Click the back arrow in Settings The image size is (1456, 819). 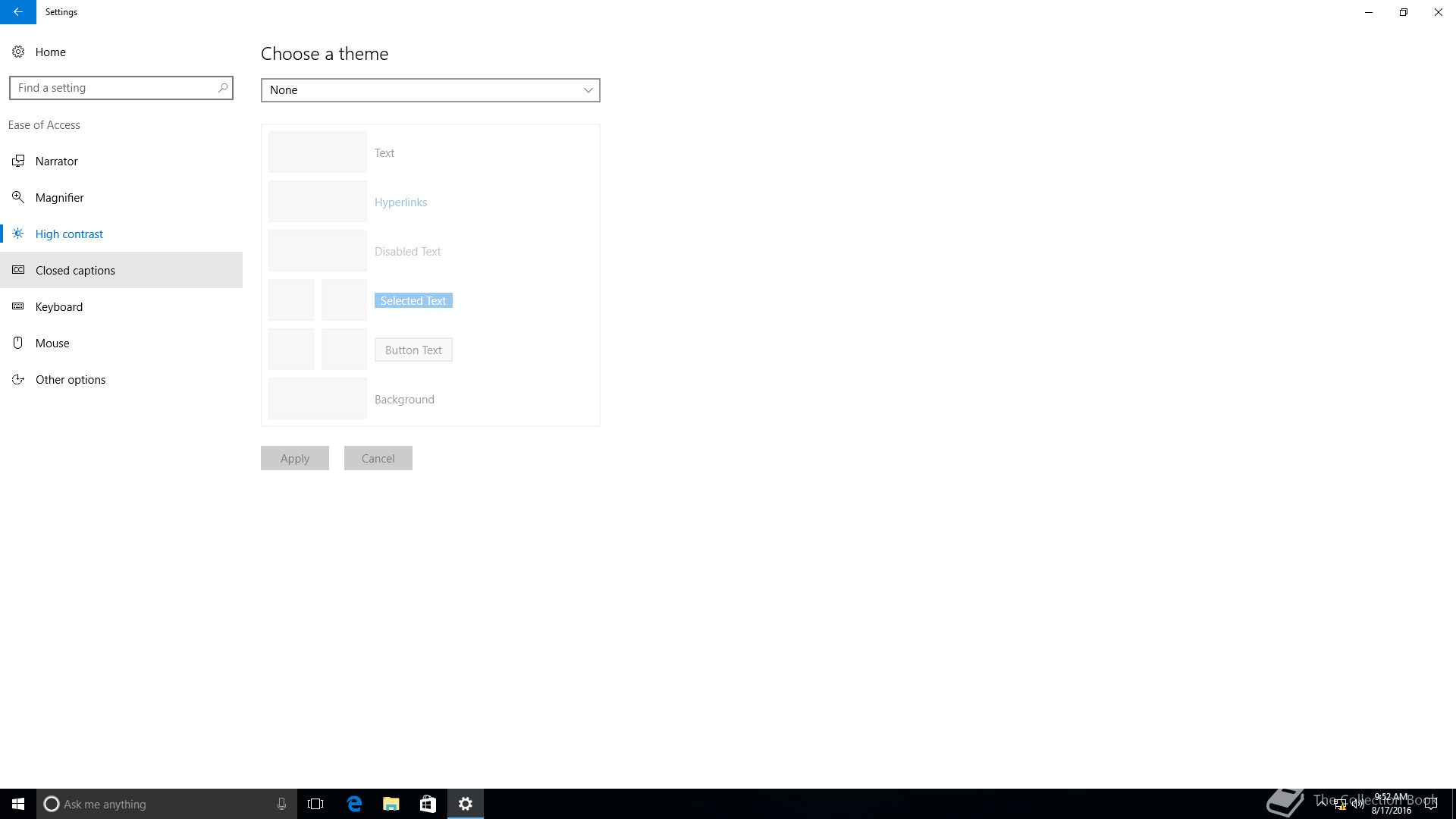17,12
